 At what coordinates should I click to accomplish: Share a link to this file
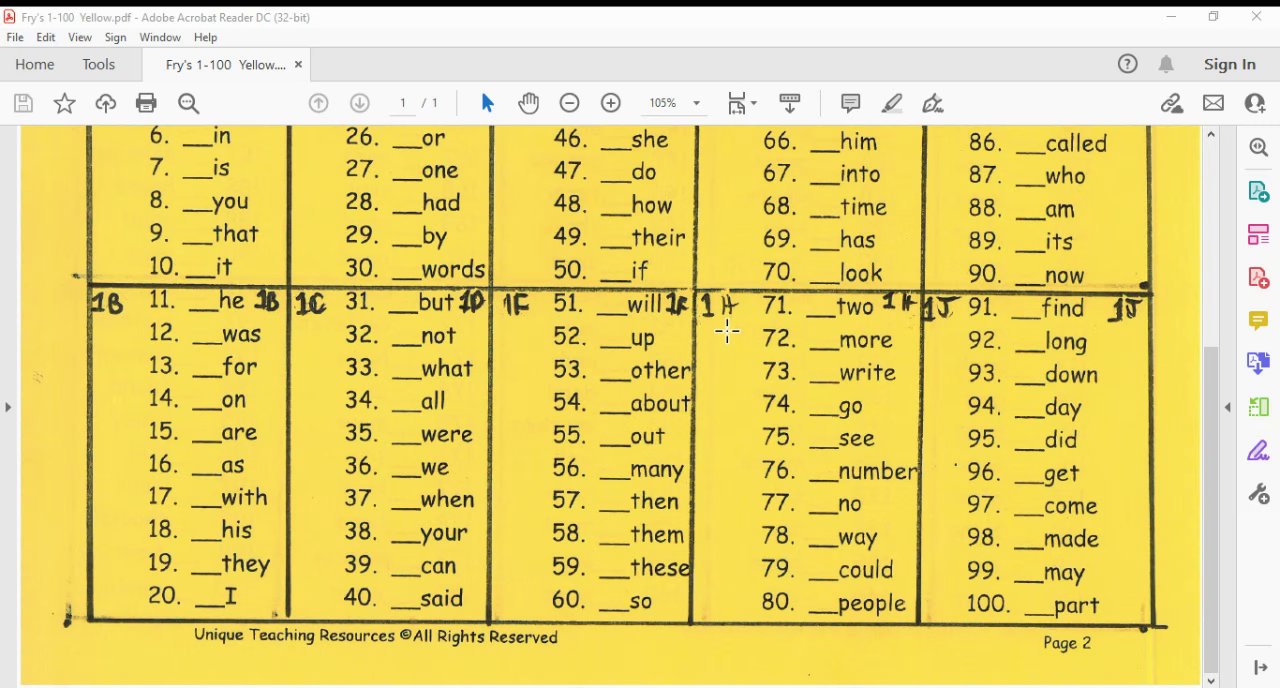pos(1172,103)
